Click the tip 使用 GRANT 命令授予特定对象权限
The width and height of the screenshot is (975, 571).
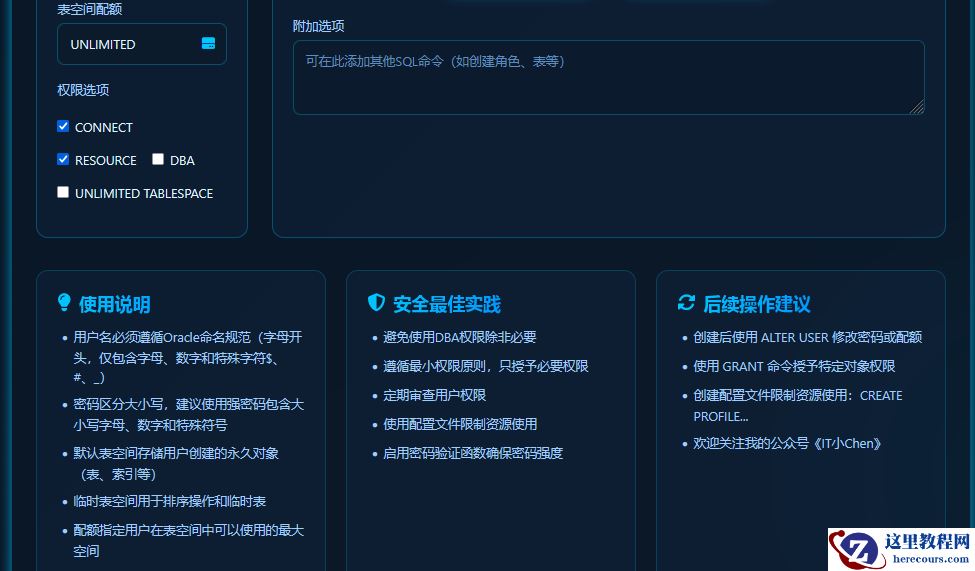(794, 366)
